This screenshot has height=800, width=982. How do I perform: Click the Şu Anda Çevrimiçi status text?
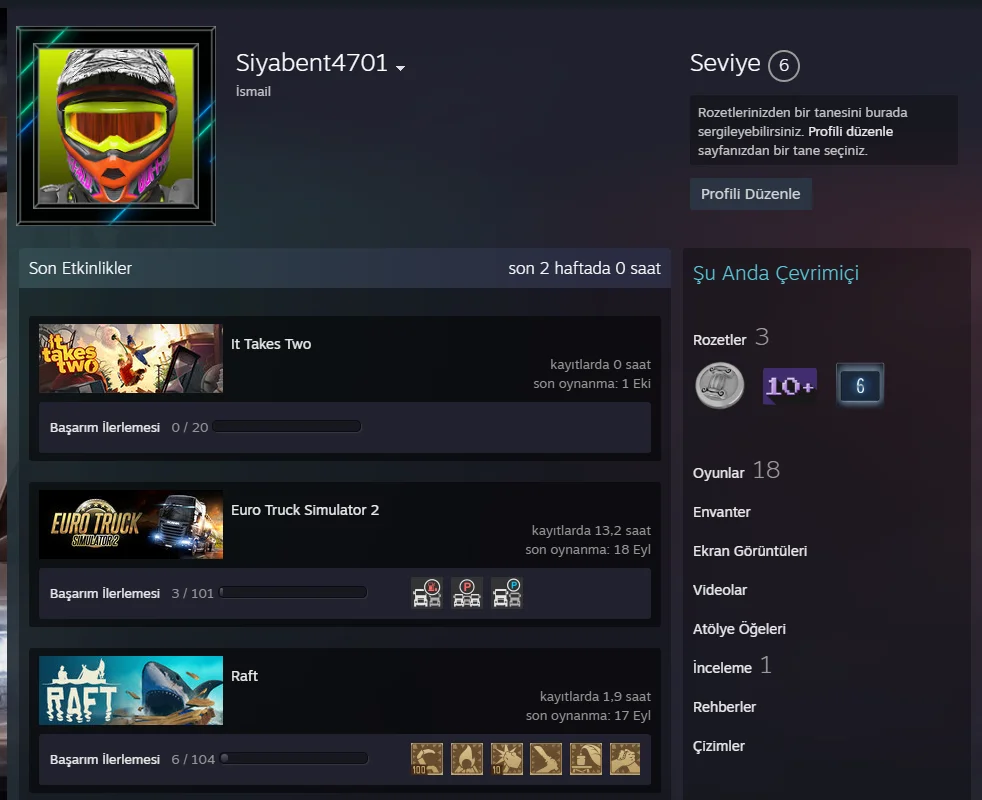pyautogui.click(x=776, y=273)
